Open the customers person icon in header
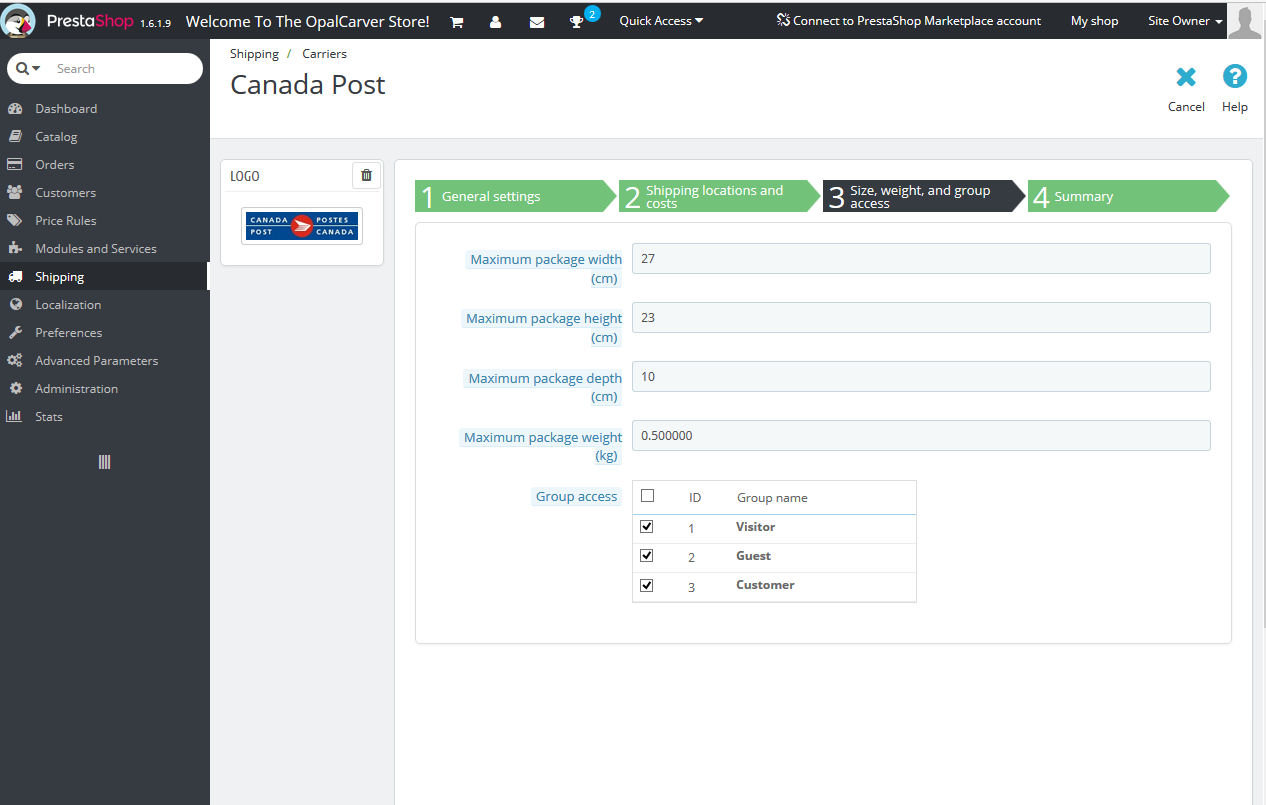Screen dimensions: 1266x805 [x=496, y=22]
